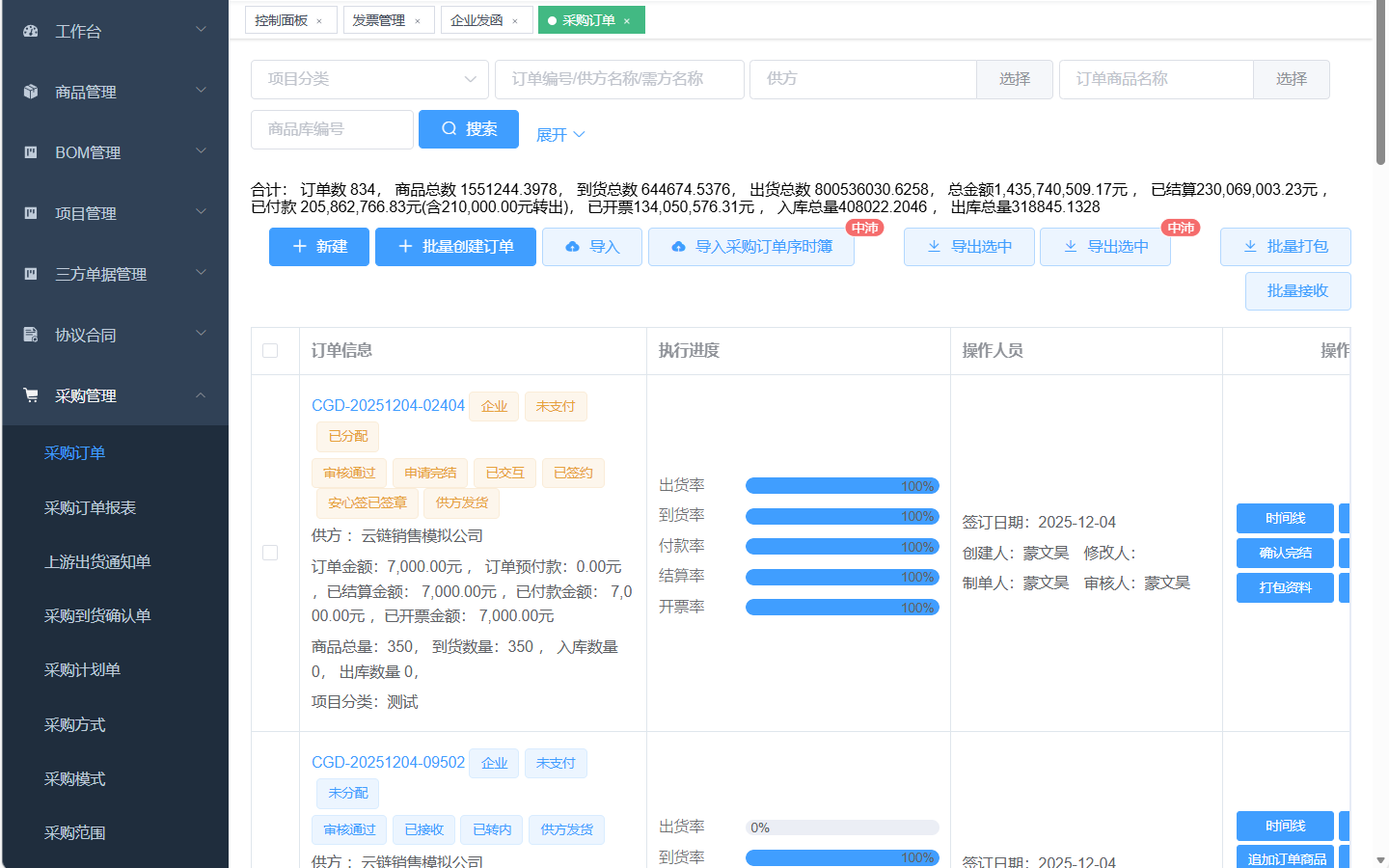Viewport: 1389px width, 868px height.
Task: Open 采购订单报表 in the sidebar
Action: (x=90, y=507)
